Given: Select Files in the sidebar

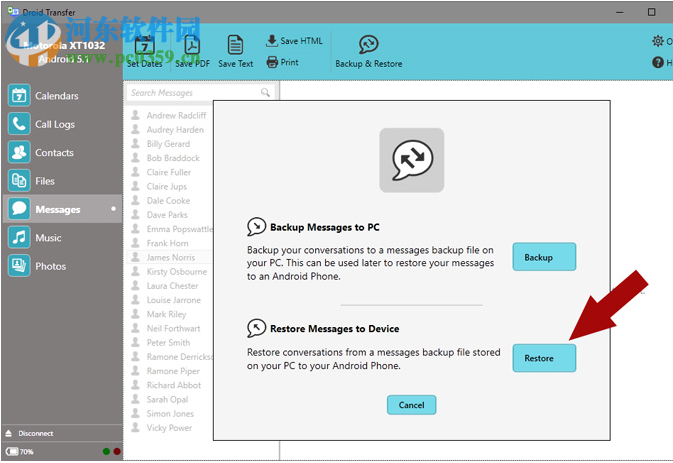Looking at the screenshot, I should (45, 181).
